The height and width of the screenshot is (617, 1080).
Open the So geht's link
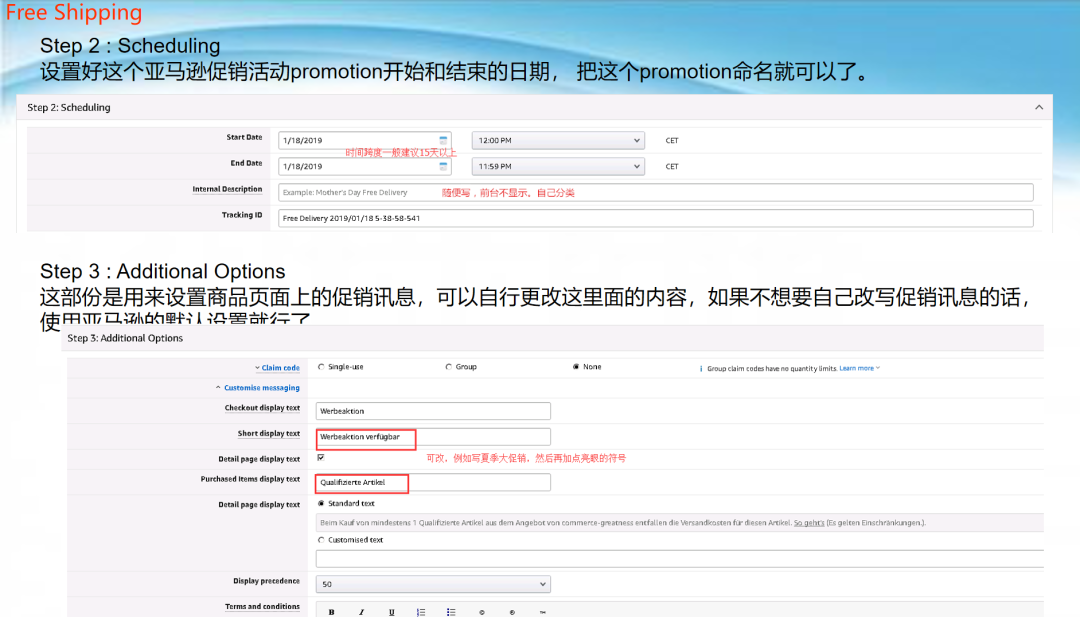tap(809, 523)
